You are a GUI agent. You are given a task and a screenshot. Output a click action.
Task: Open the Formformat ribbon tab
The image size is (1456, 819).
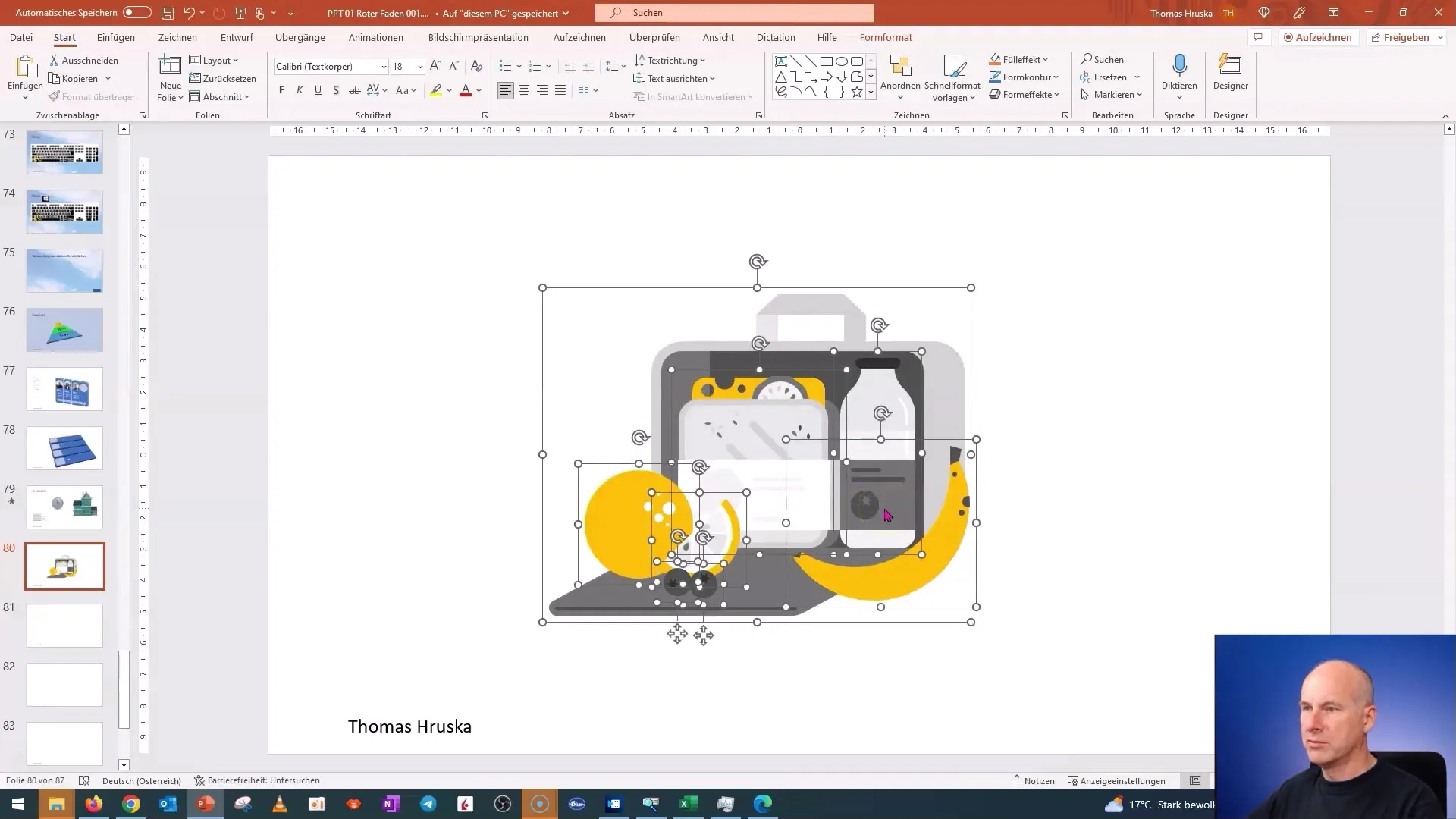(885, 37)
